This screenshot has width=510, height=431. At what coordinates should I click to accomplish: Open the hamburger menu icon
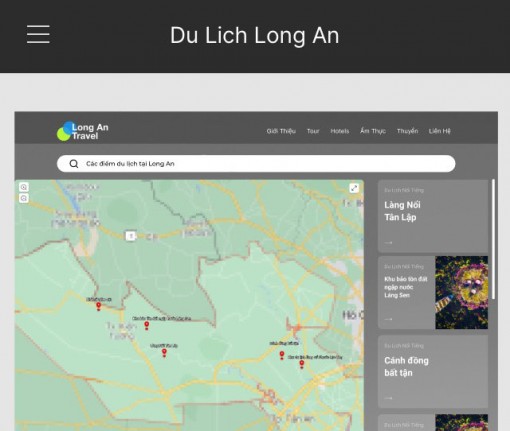tap(38, 34)
